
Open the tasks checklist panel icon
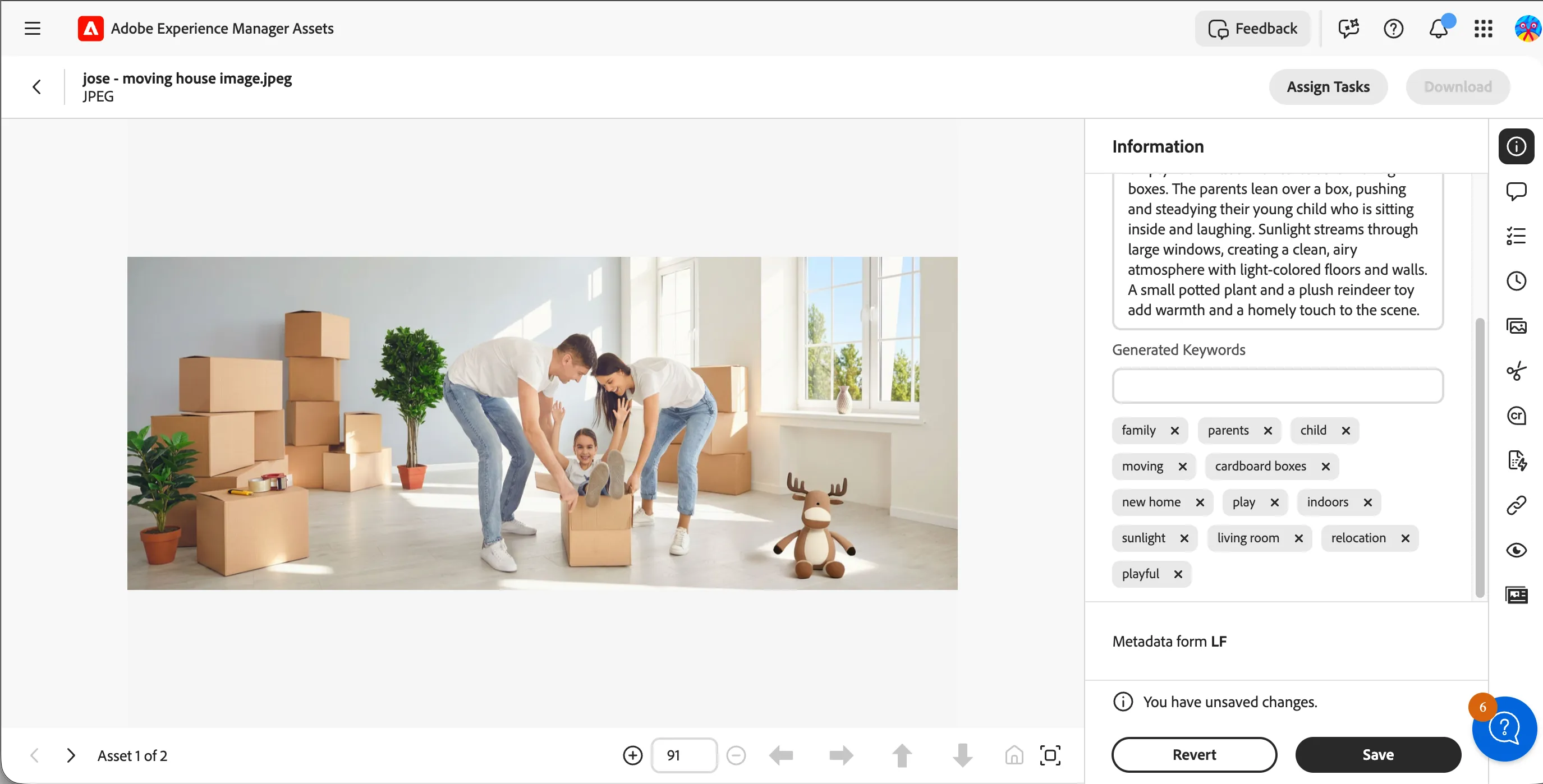[x=1516, y=236]
